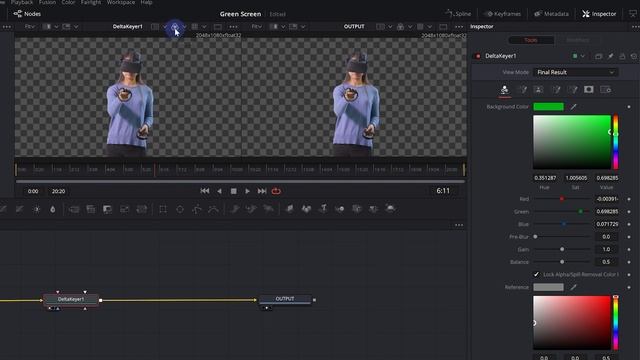Click the Value 0.698285 field
This screenshot has width=640, height=360.
(x=607, y=178)
